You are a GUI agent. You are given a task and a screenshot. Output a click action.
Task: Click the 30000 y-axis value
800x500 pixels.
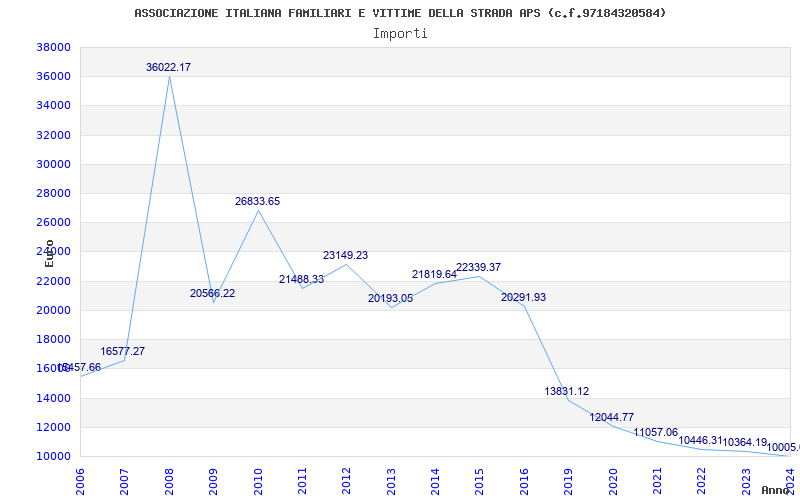tap(53, 164)
